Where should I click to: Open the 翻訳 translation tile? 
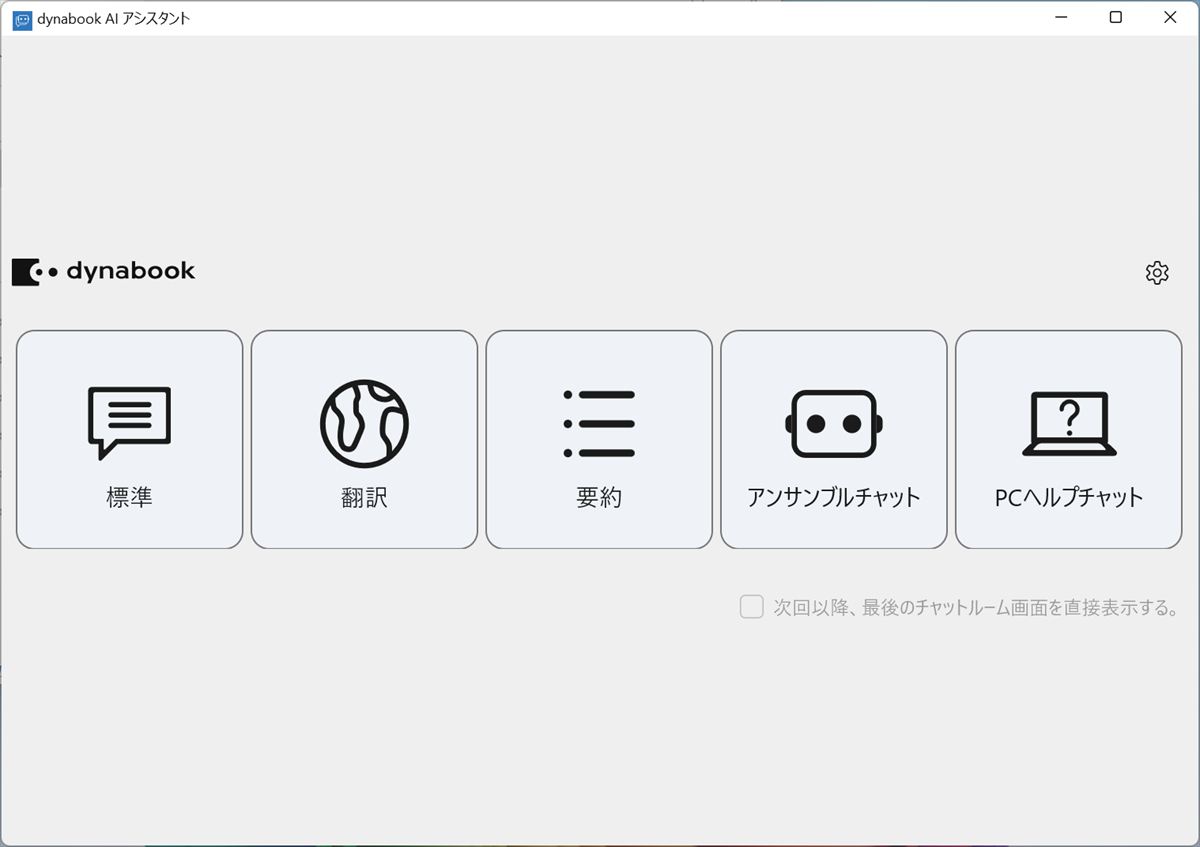364,439
